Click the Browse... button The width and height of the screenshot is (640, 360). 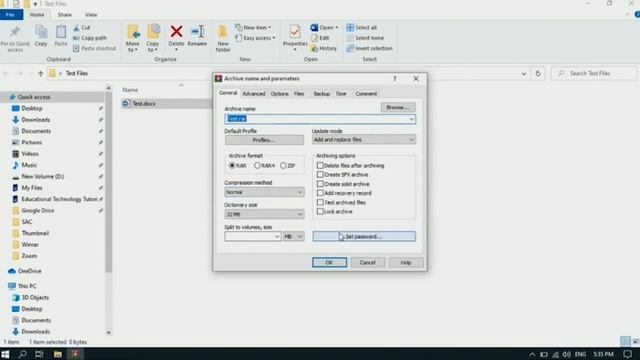398,107
